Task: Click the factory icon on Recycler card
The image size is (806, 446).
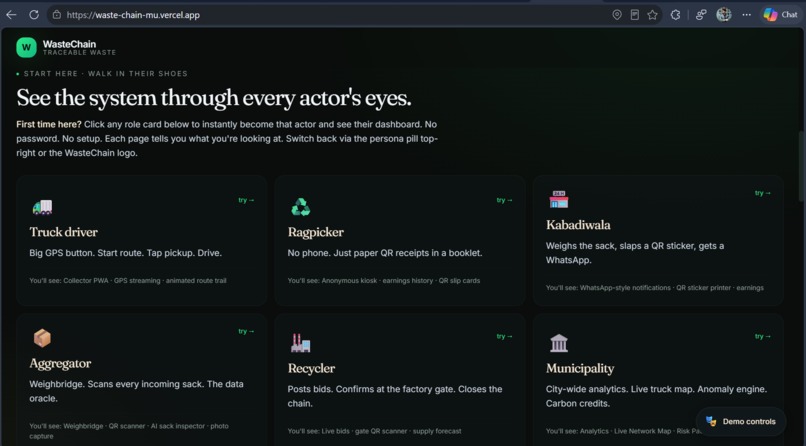Action: 301,343
